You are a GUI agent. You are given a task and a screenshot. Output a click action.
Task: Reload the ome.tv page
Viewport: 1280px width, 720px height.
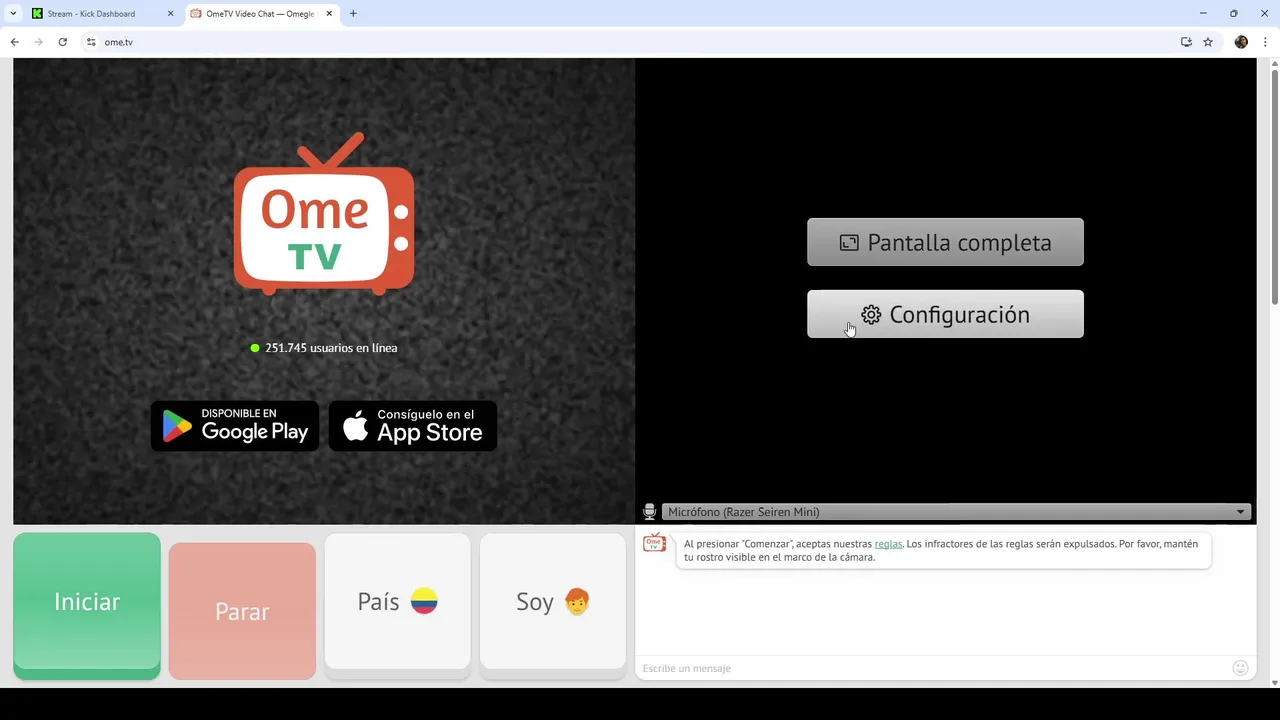pyautogui.click(x=62, y=42)
